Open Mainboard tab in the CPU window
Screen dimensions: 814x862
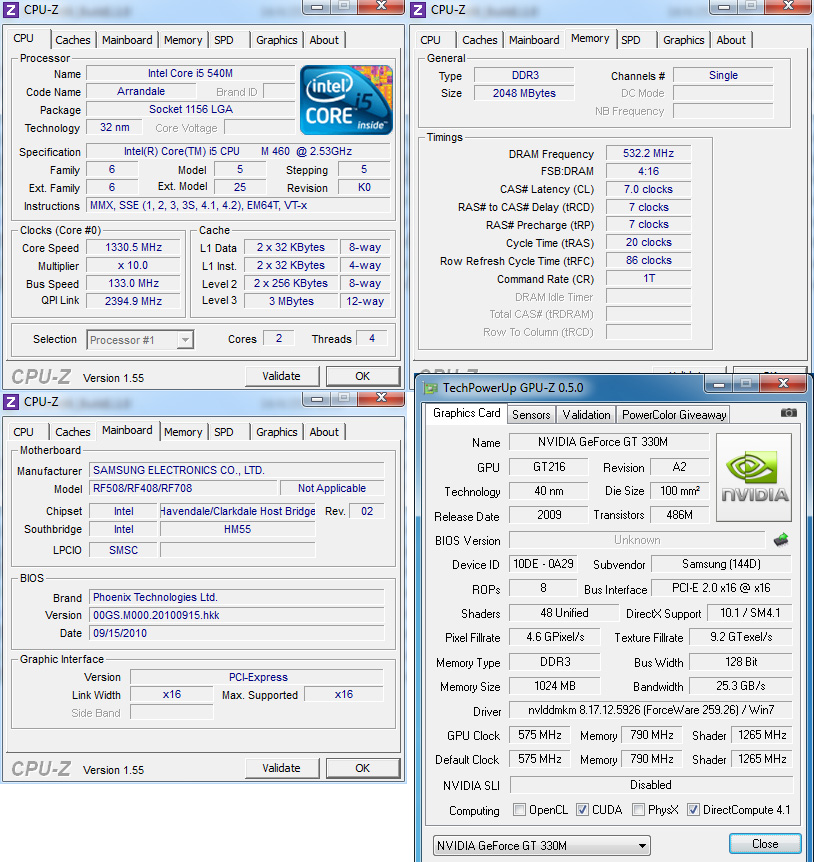pos(127,40)
